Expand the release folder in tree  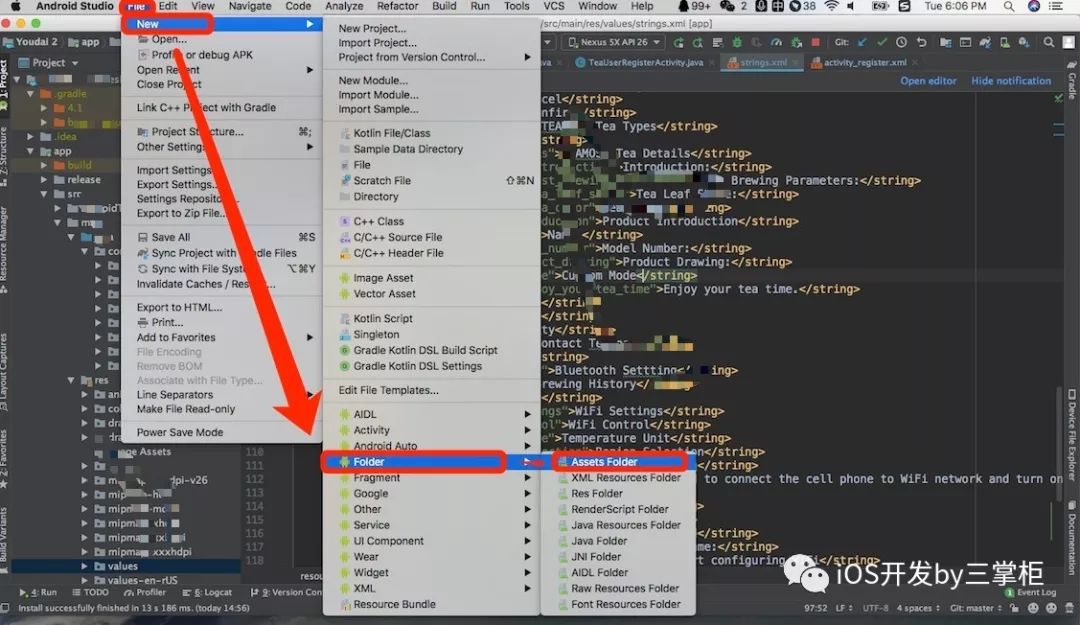click(x=43, y=180)
